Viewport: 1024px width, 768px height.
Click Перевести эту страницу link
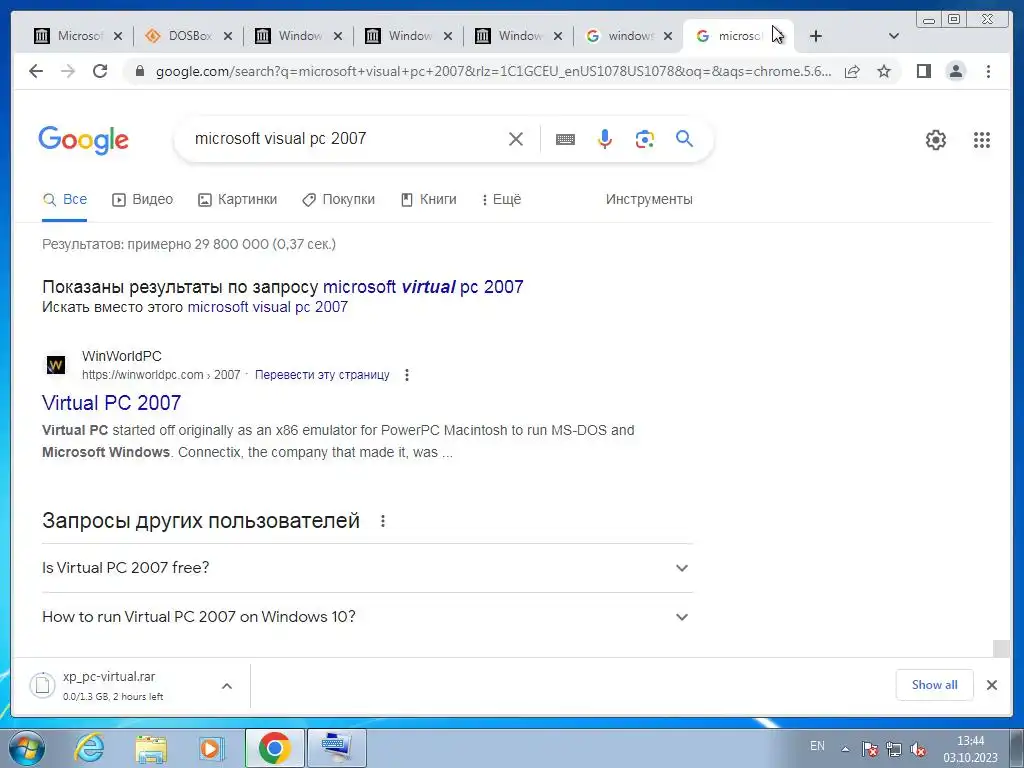click(322, 375)
